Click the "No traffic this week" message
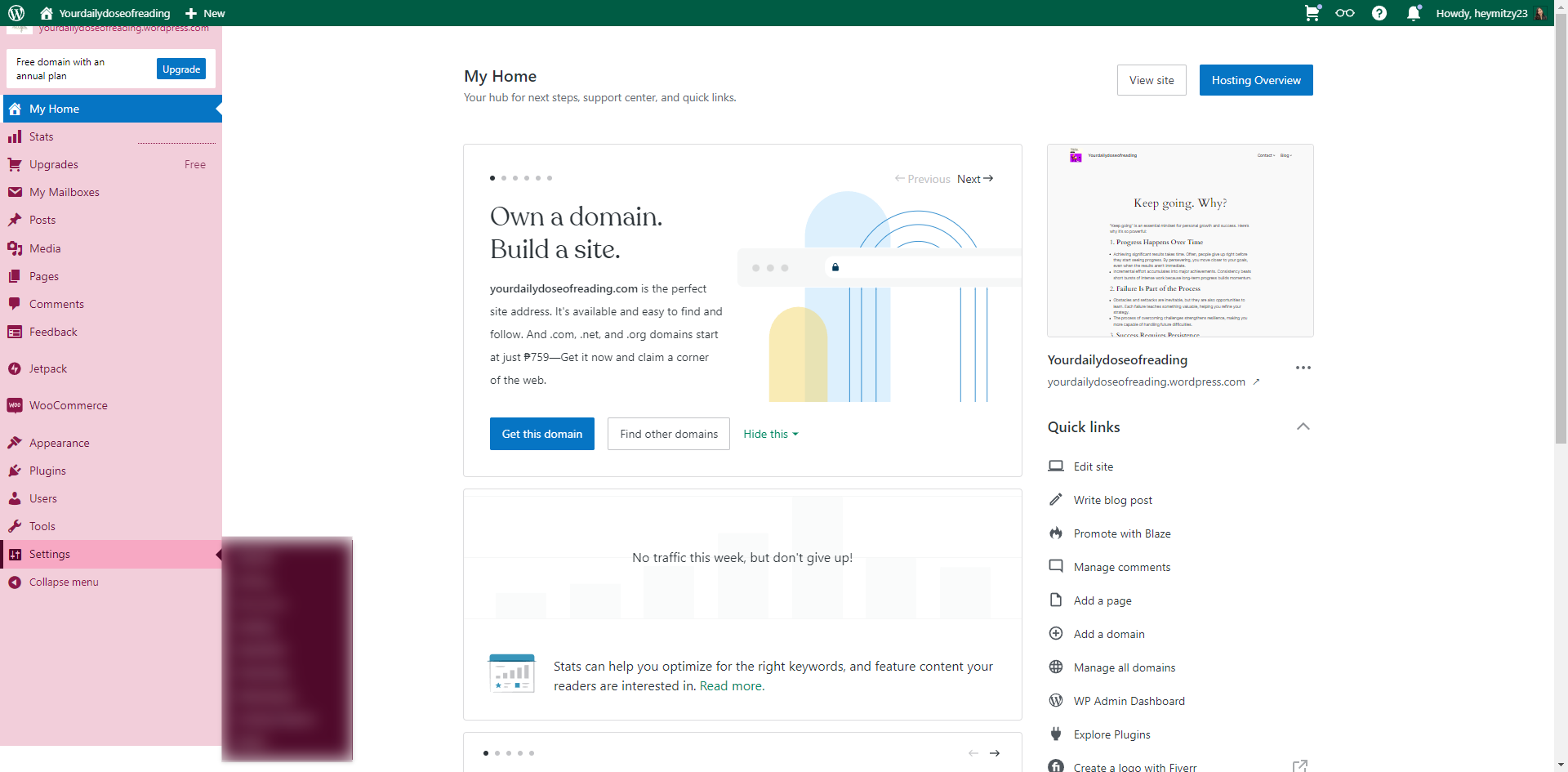 click(x=742, y=558)
